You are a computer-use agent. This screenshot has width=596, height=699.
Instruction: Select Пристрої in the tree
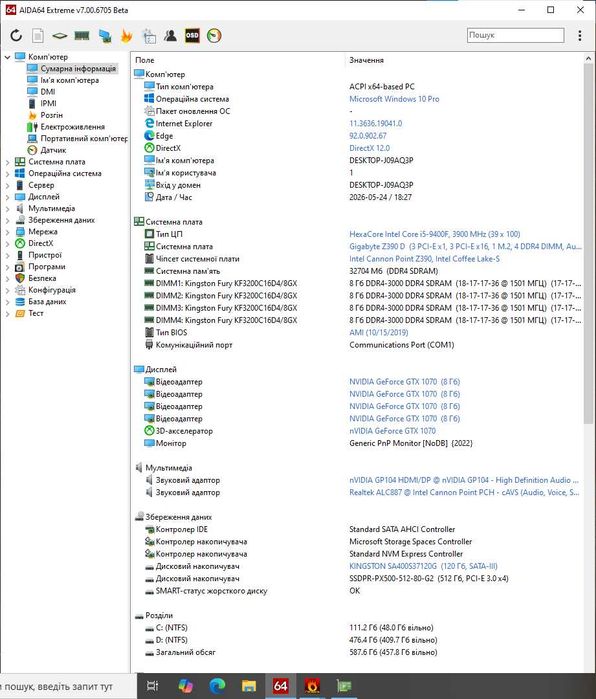45,255
